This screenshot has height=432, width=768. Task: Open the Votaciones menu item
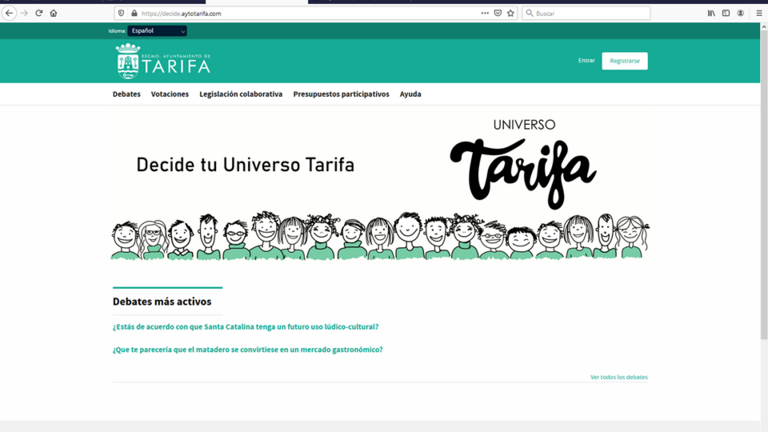[169, 94]
